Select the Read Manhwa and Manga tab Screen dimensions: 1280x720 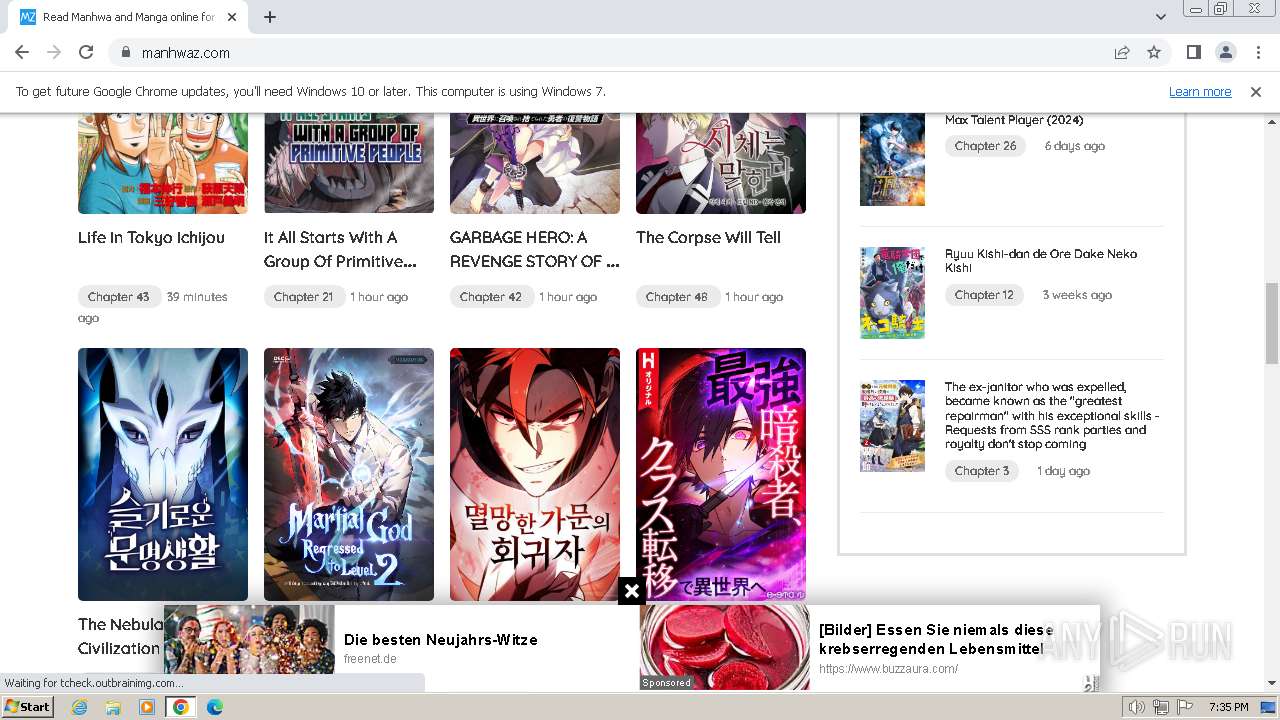pos(130,17)
